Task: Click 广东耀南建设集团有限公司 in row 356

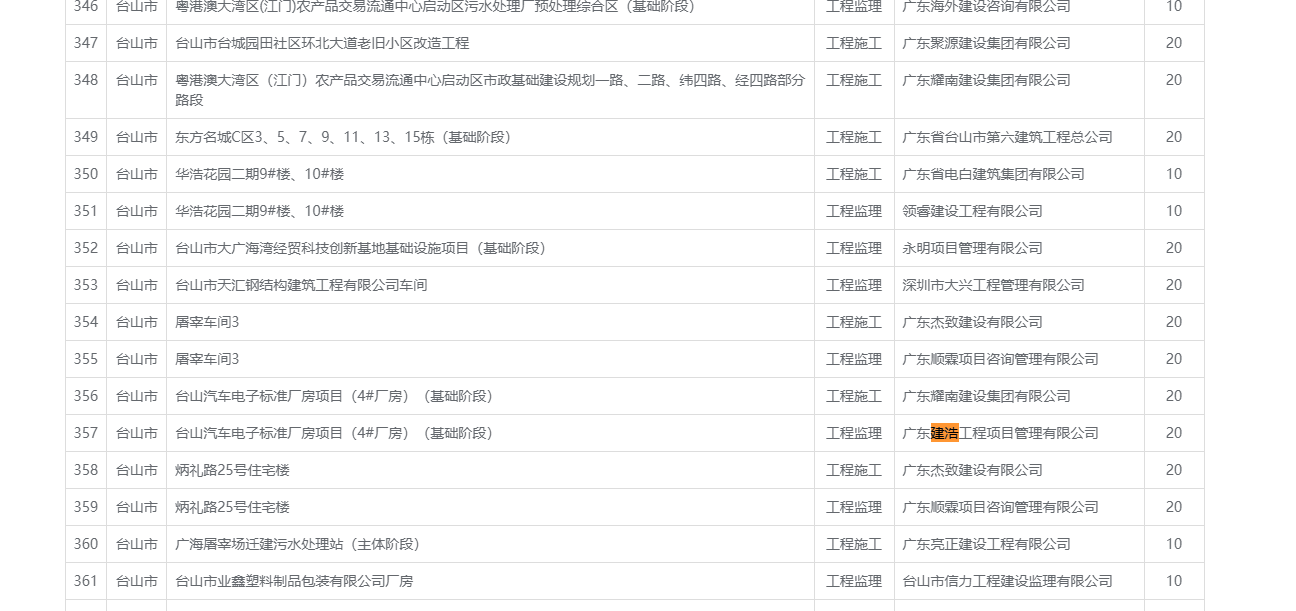Action: coord(986,396)
